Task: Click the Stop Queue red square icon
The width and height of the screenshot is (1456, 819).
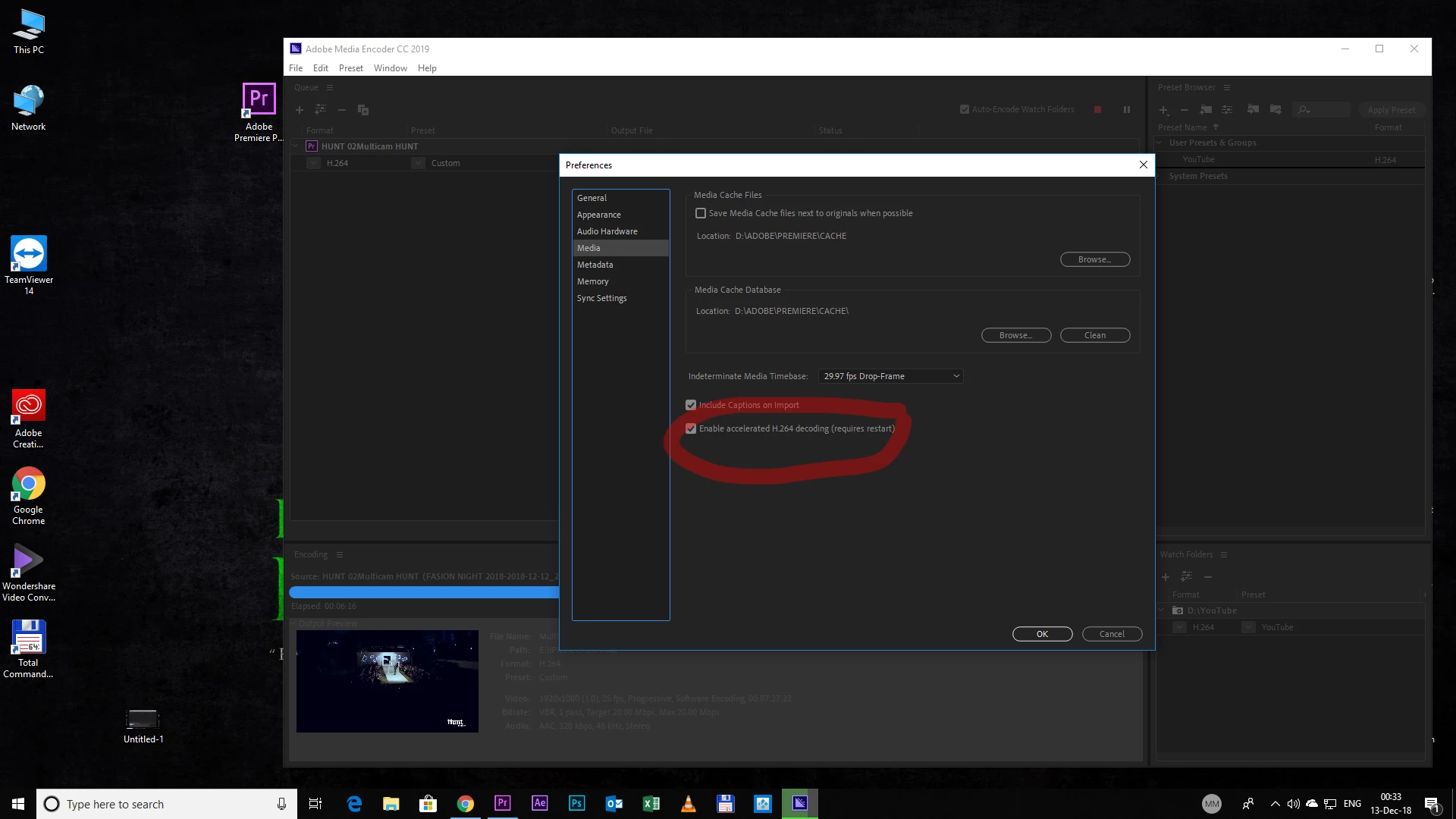Action: (1097, 110)
